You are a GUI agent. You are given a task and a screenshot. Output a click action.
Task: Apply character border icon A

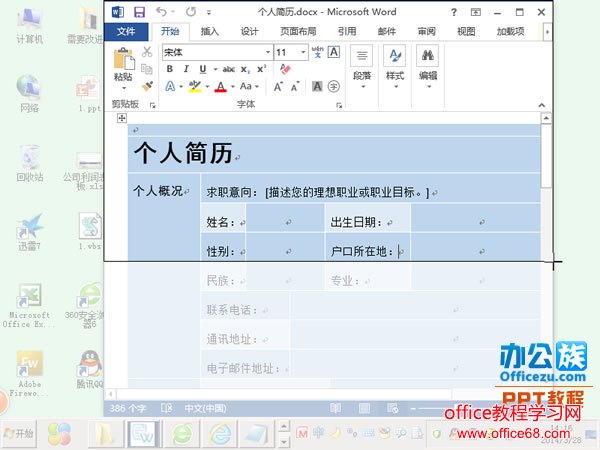[x=334, y=52]
